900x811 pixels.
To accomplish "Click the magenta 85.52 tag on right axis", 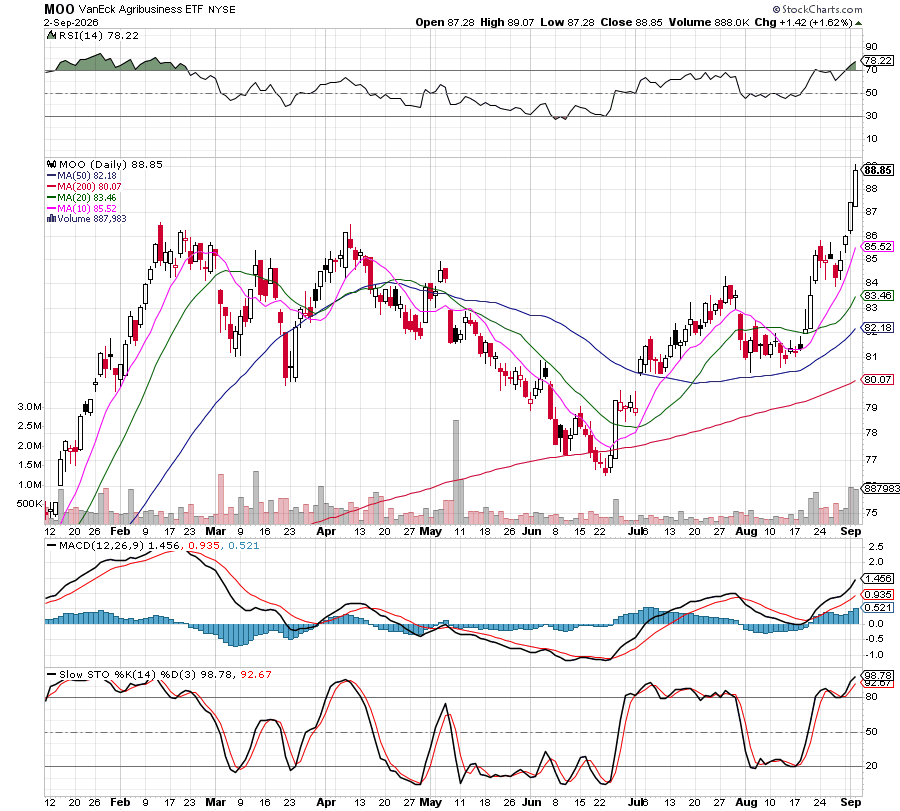I will pyautogui.click(x=878, y=247).
